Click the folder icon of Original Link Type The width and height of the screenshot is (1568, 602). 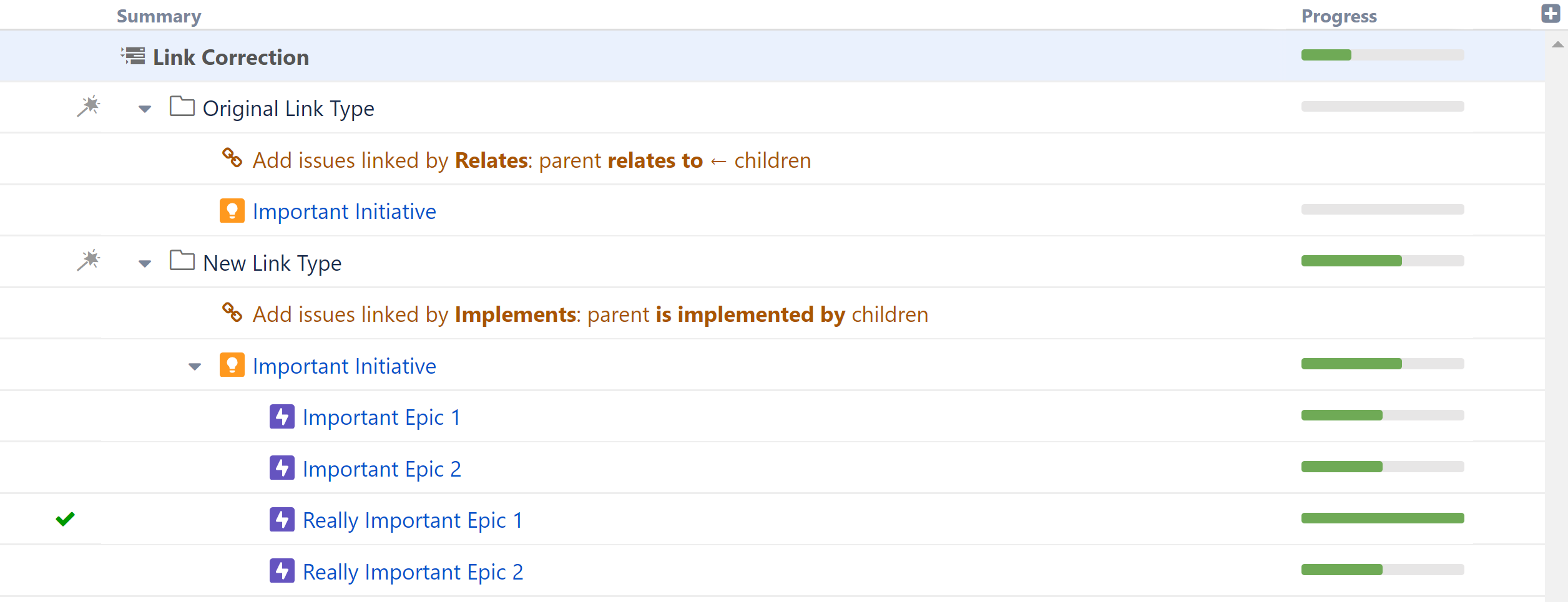coord(182,107)
